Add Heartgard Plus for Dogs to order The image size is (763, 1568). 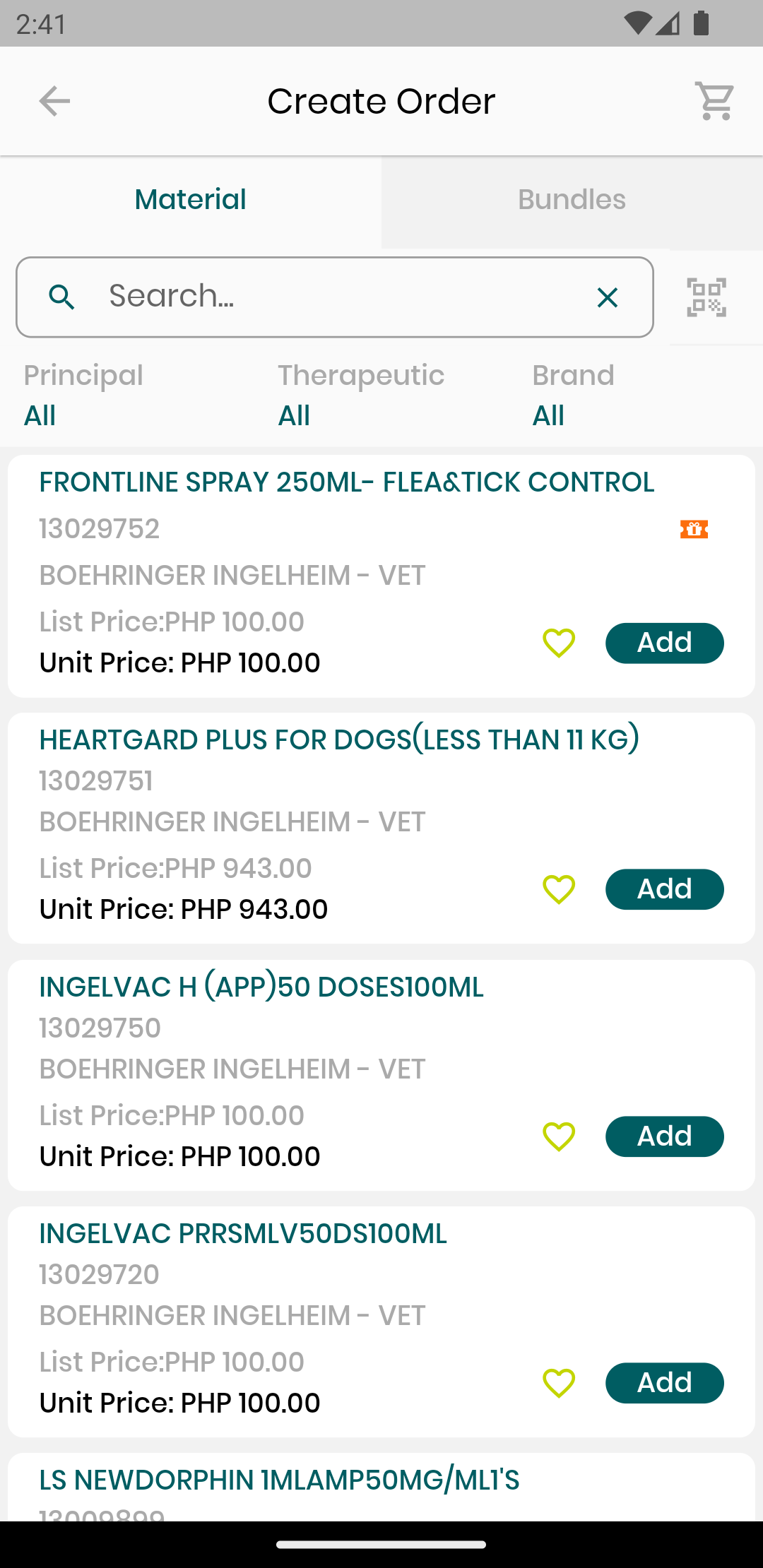point(664,889)
